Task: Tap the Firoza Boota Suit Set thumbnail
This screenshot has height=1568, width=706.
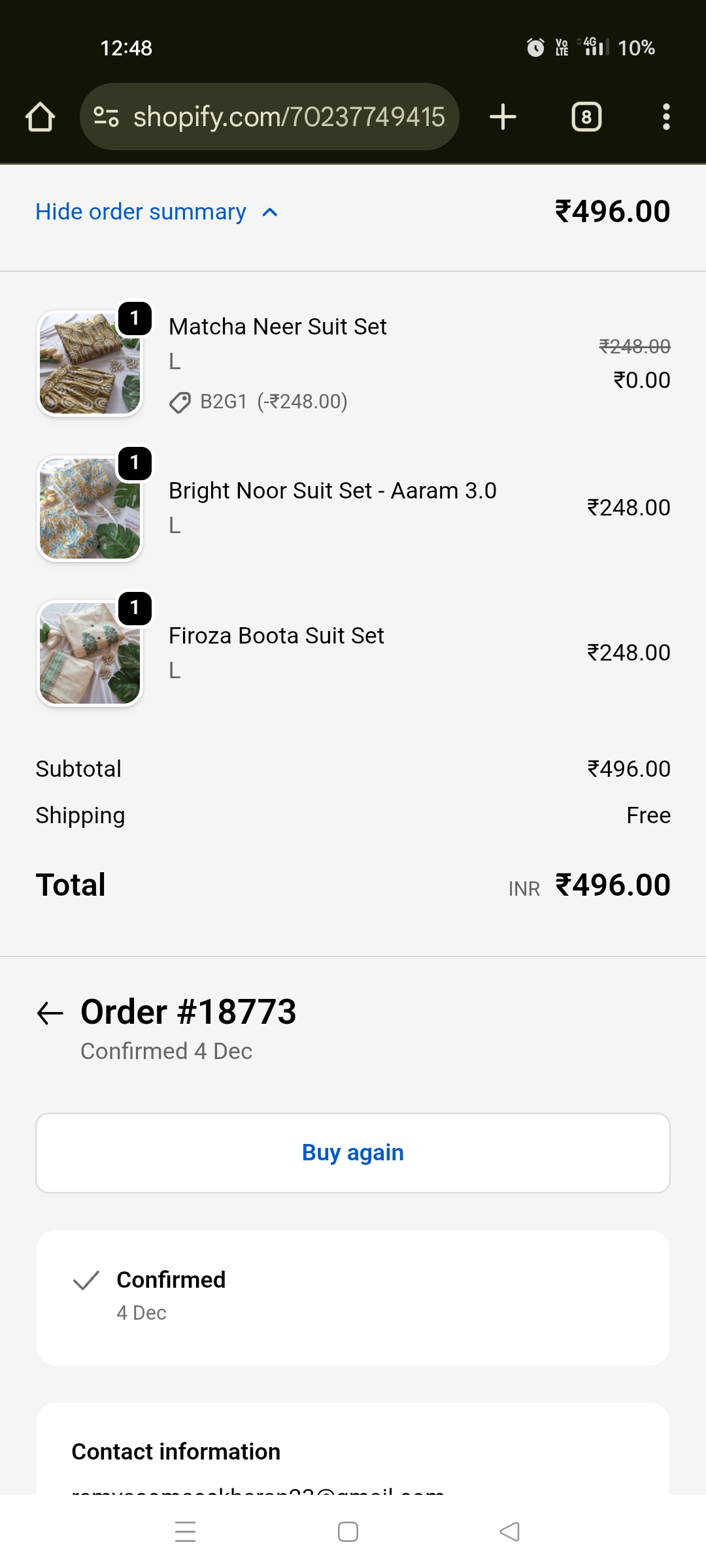Action: tap(90, 653)
